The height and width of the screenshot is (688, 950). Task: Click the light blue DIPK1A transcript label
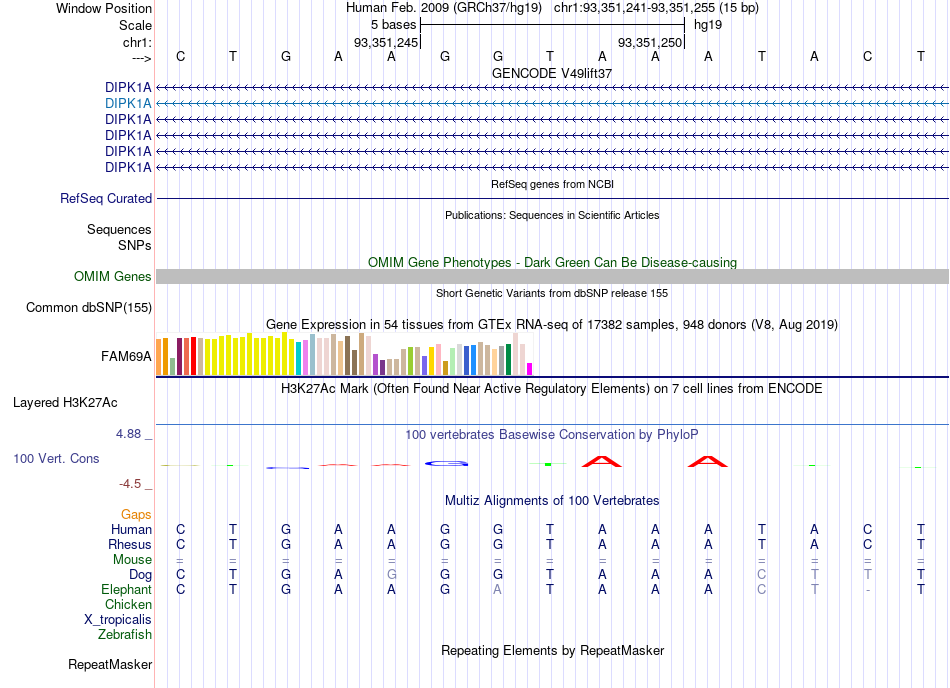tap(128, 104)
